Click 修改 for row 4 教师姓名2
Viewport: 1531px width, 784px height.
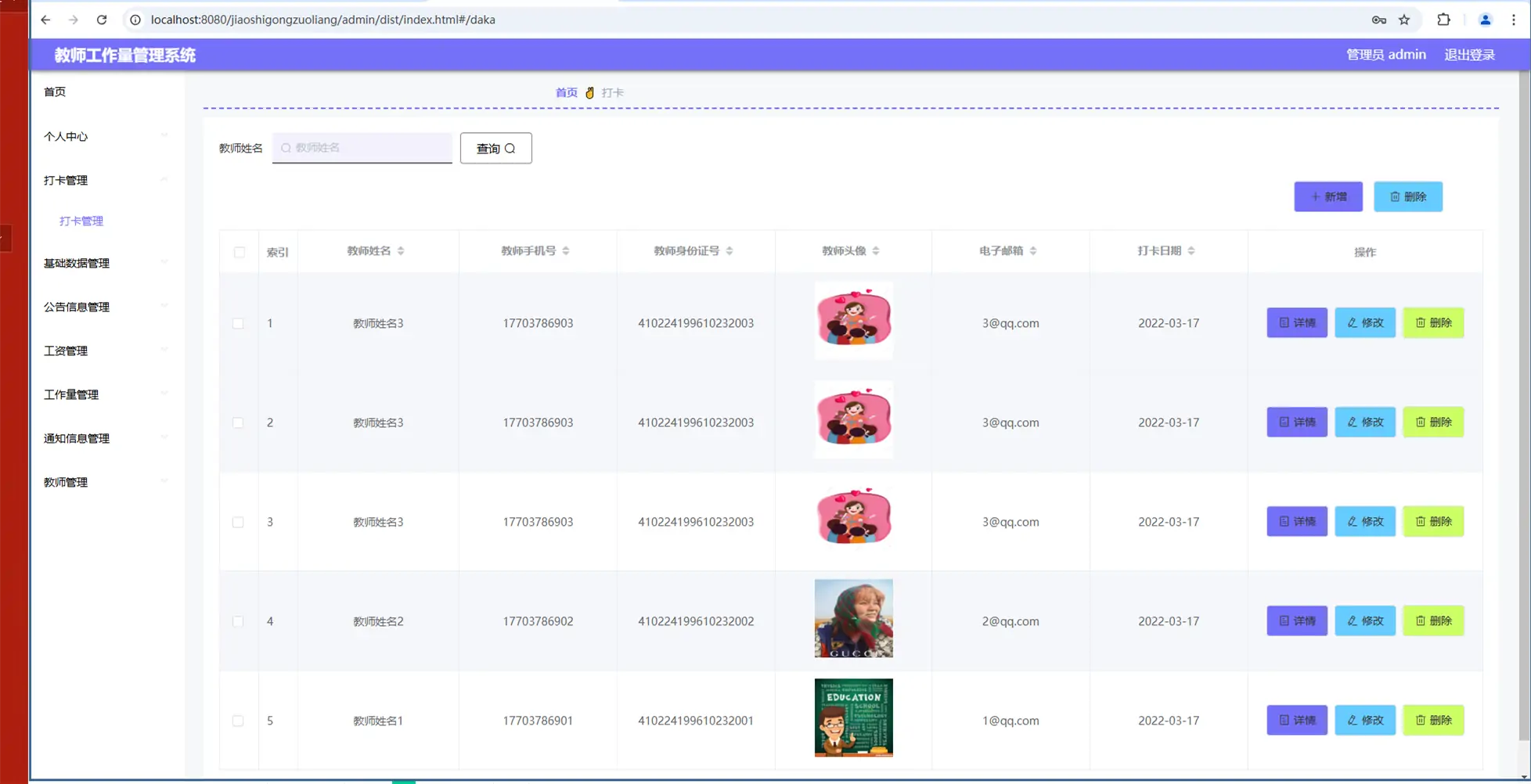pos(1365,620)
